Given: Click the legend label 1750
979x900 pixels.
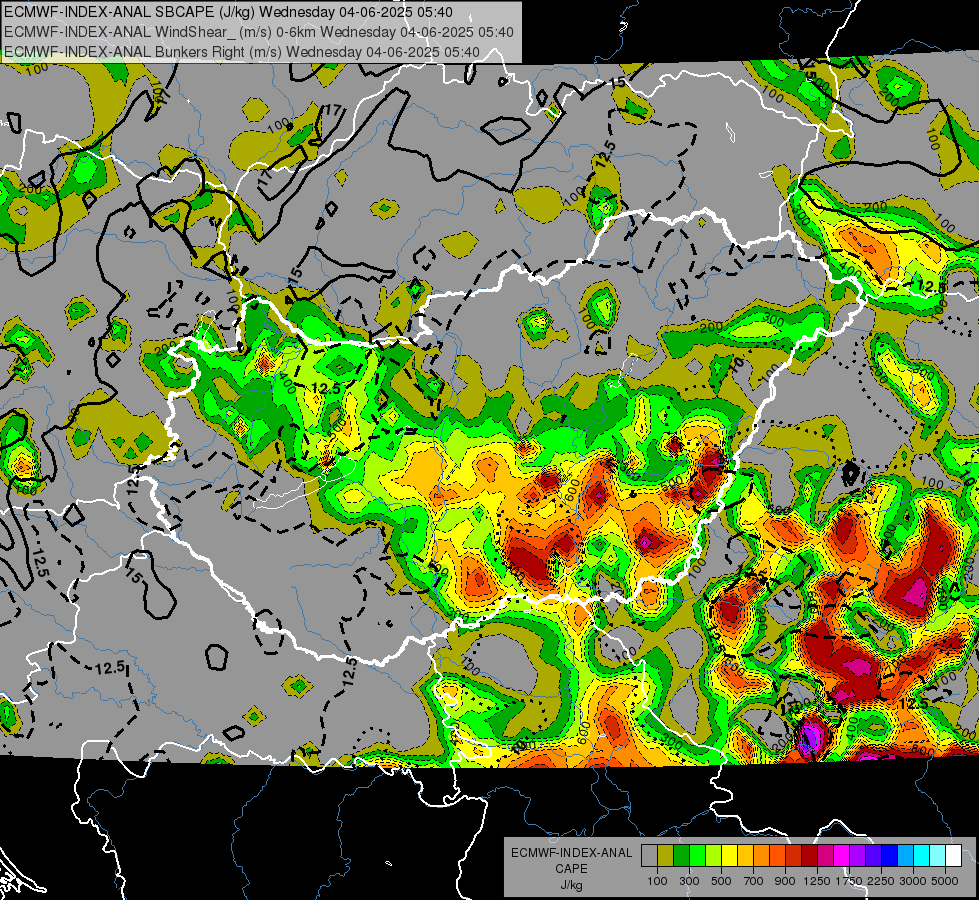Looking at the screenshot, I should click(849, 881).
